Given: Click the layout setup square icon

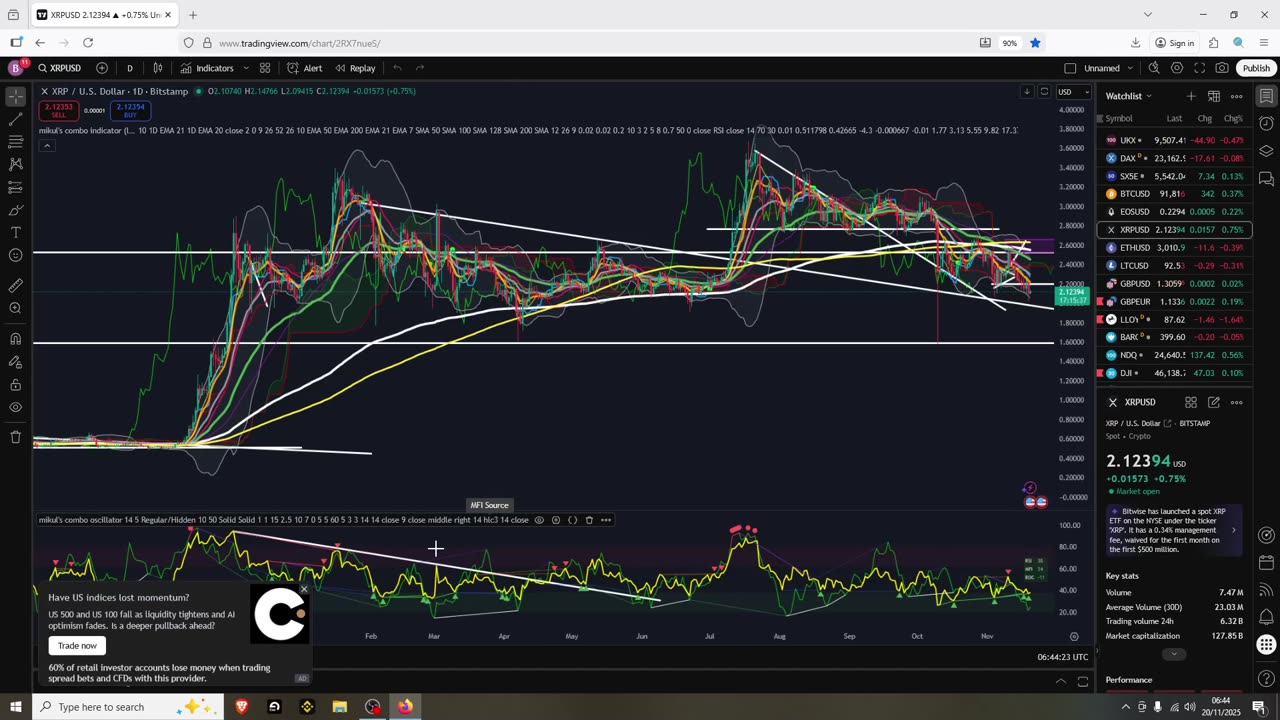Looking at the screenshot, I should tap(1070, 68).
